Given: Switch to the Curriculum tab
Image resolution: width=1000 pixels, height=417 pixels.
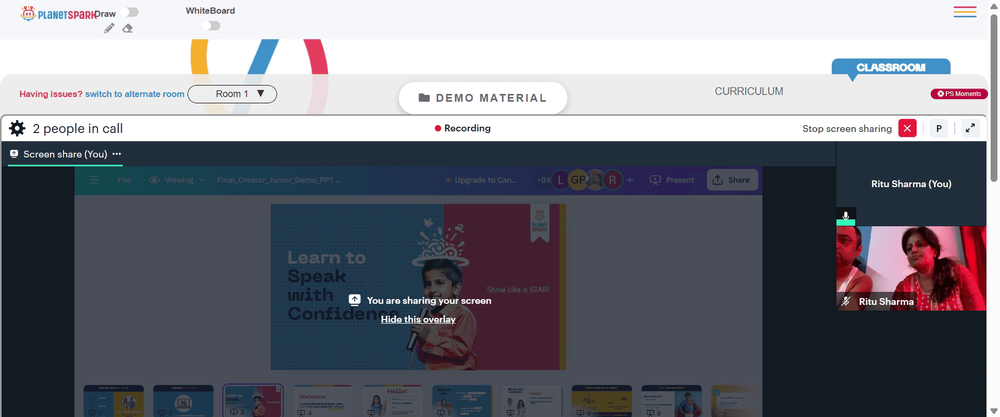Looking at the screenshot, I should tap(749, 91).
